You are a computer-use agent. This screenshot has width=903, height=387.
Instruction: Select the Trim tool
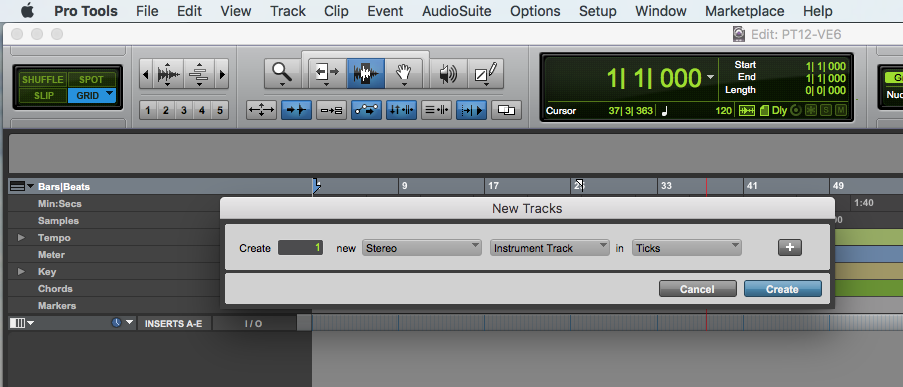coord(327,73)
